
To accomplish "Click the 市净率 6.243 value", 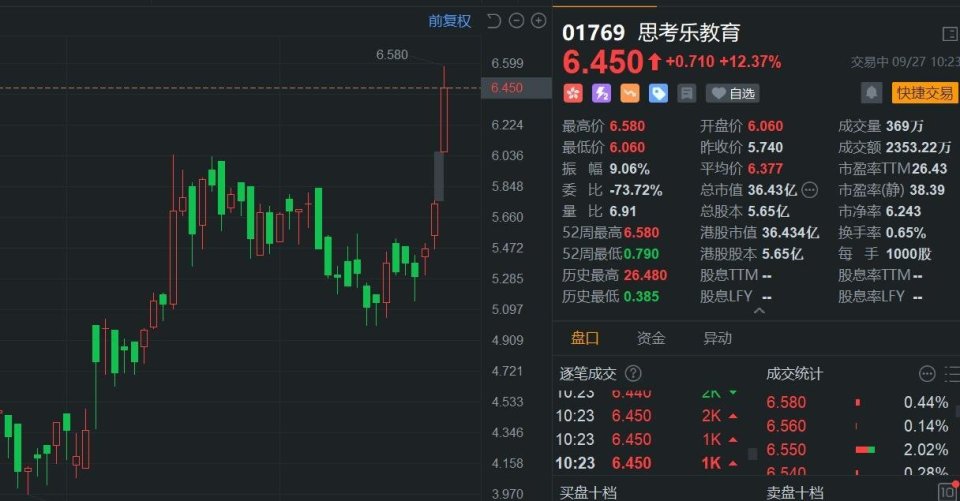I will 903,211.
